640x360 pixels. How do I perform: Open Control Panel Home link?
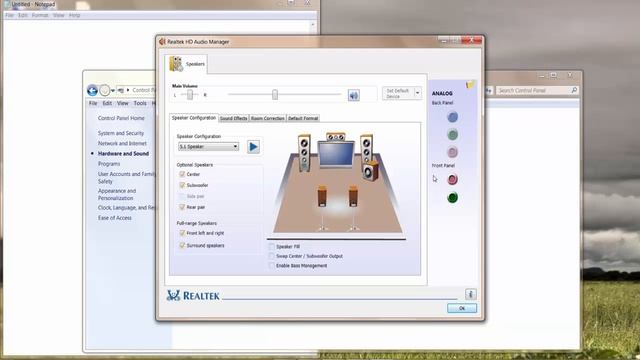pyautogui.click(x=121, y=118)
